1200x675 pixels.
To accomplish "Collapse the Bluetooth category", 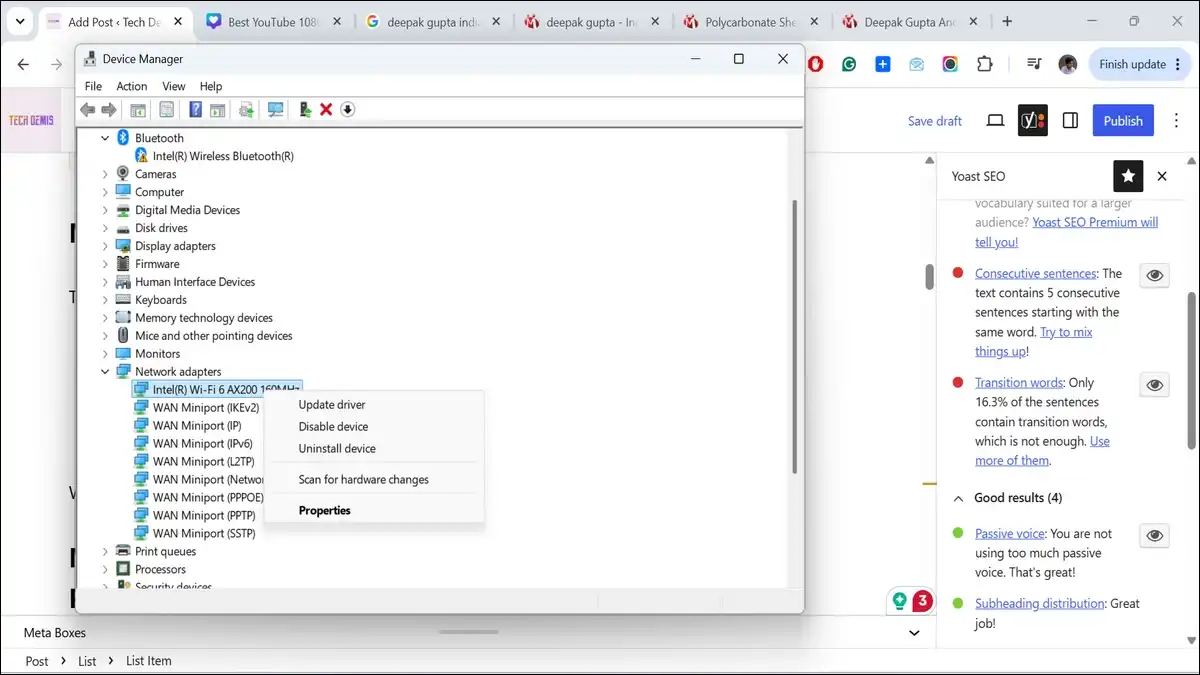I will point(105,138).
